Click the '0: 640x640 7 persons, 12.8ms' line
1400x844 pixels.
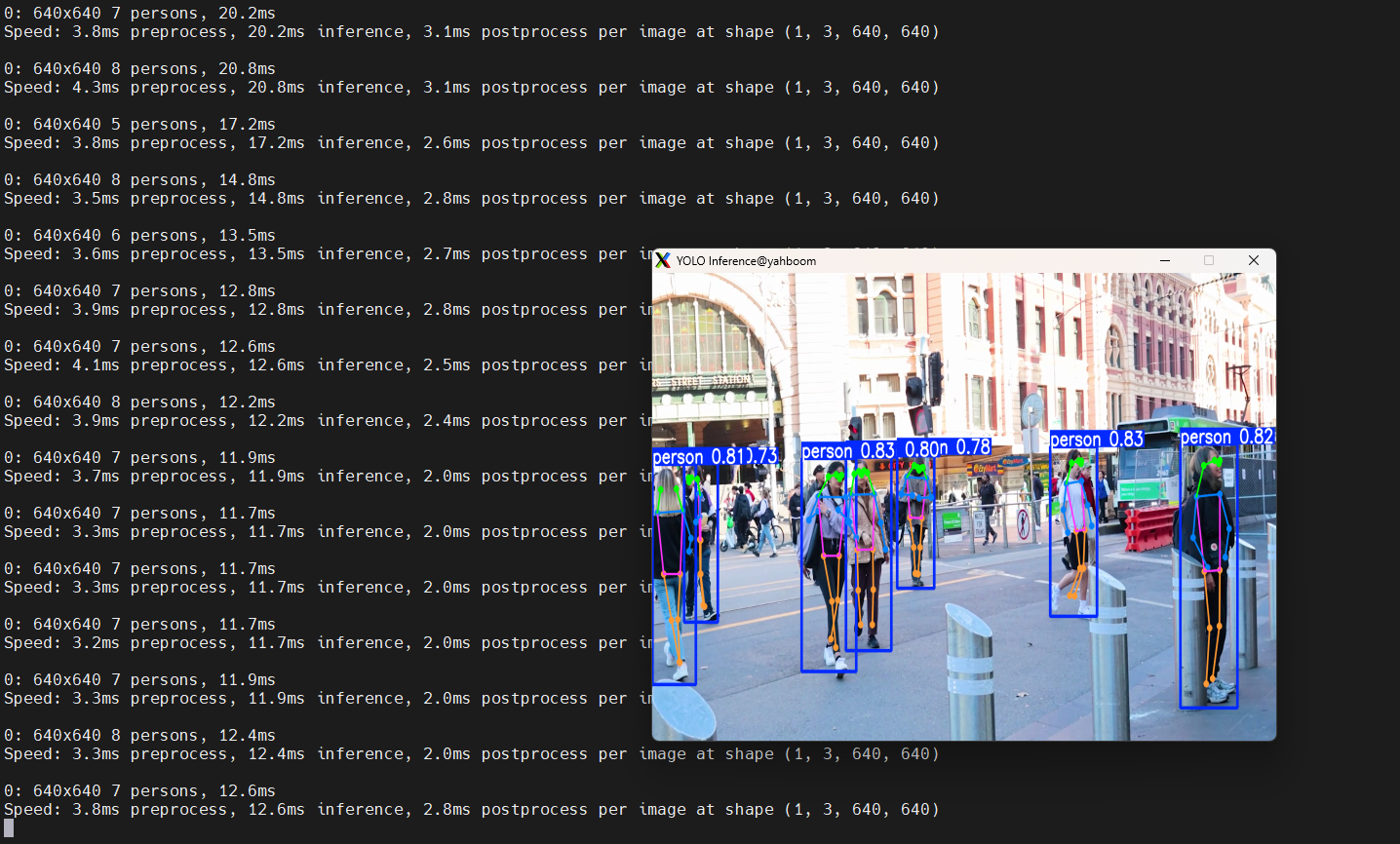pos(139,291)
